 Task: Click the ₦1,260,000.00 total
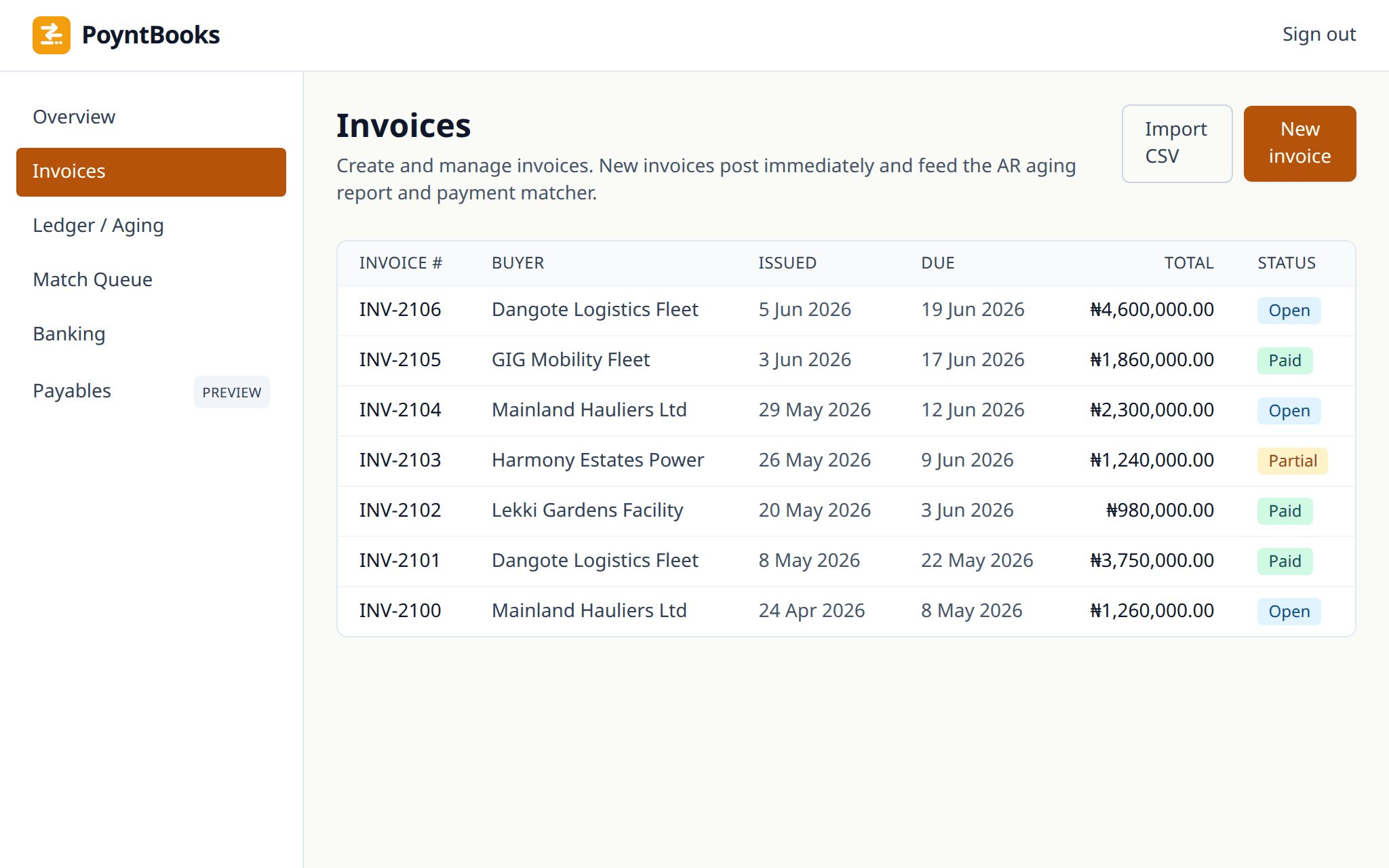point(1152,611)
